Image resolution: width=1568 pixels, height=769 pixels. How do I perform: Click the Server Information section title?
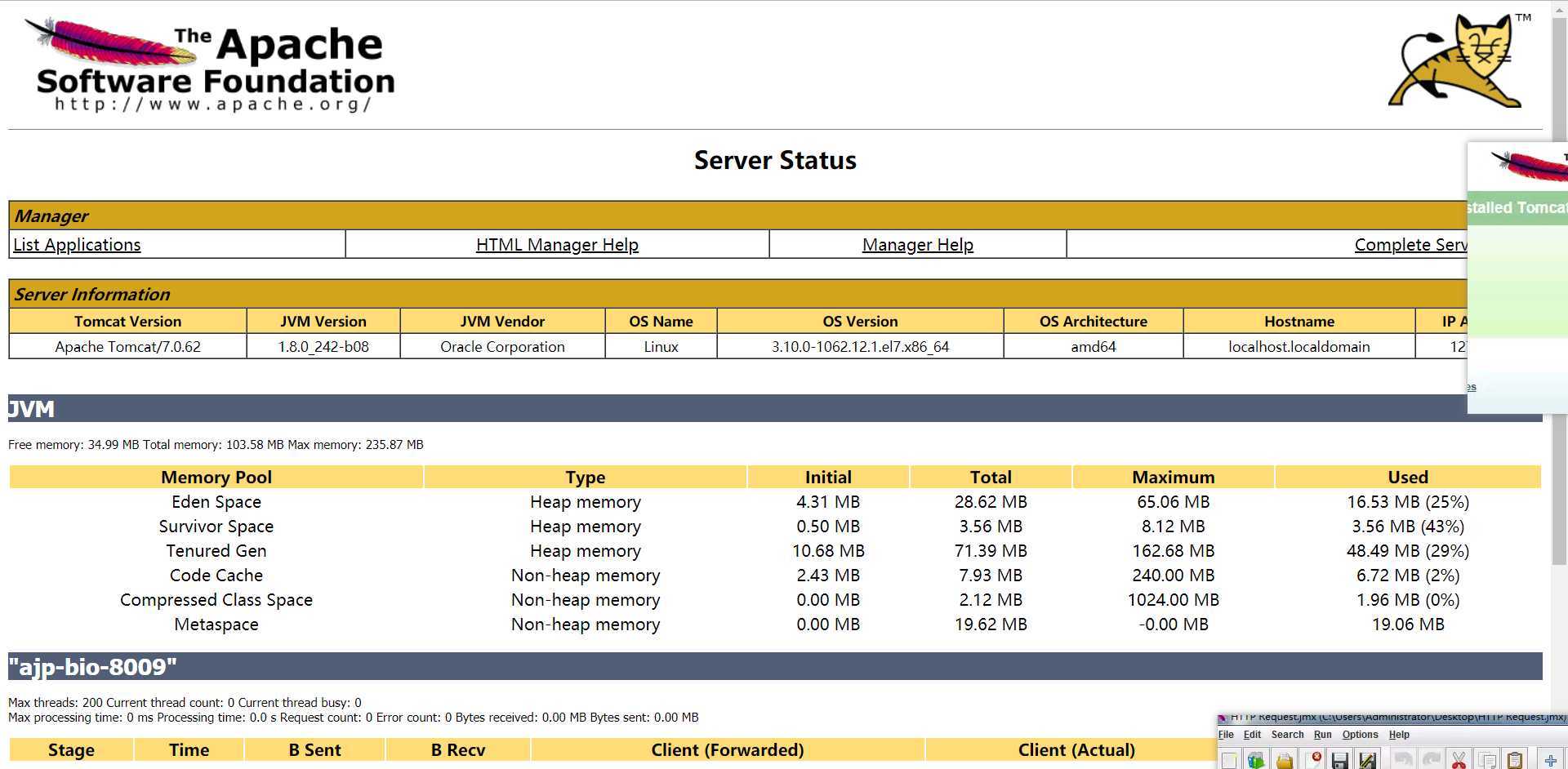(x=737, y=294)
